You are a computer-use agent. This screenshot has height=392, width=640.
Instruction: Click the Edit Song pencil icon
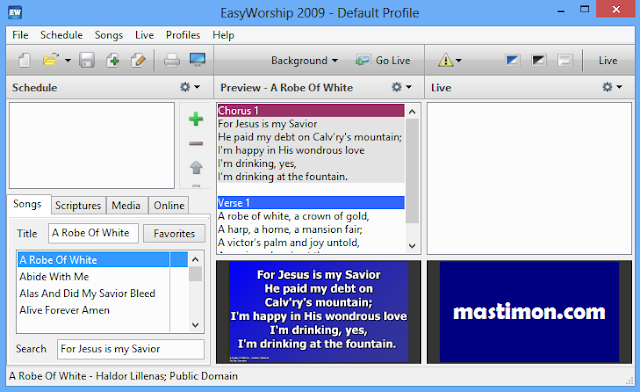point(138,60)
